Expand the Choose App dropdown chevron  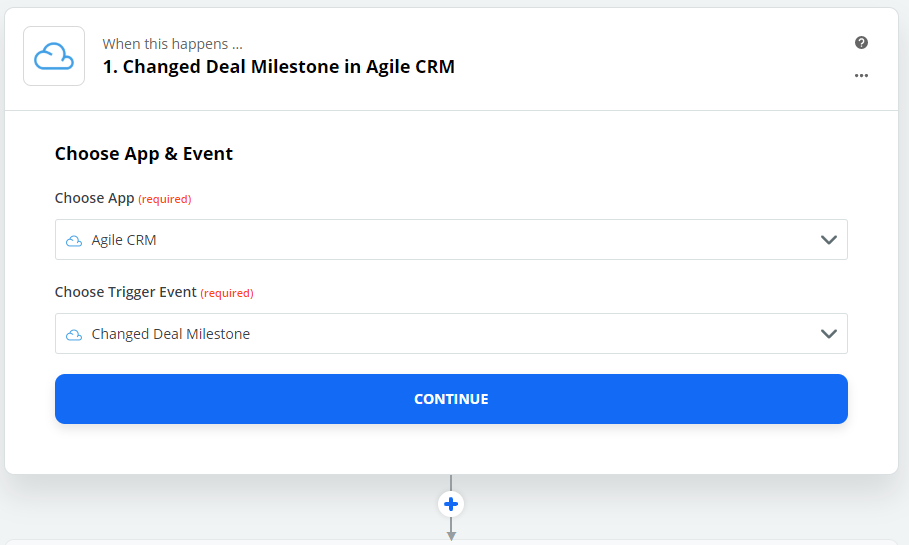point(828,240)
